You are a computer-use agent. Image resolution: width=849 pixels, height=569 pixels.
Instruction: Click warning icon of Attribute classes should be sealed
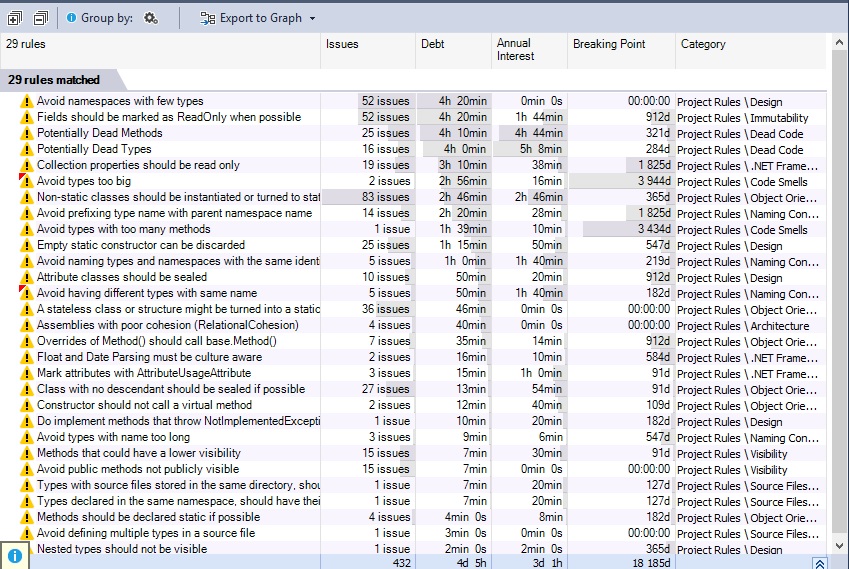[26, 277]
